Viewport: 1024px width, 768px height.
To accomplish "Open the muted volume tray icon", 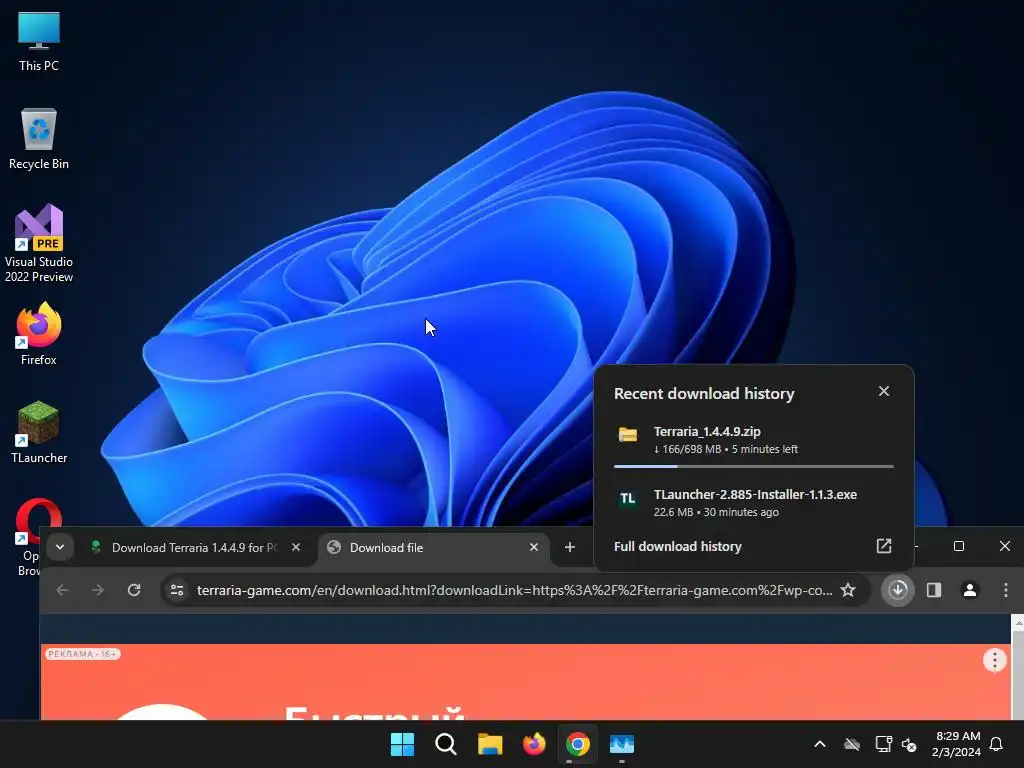I will click(909, 744).
